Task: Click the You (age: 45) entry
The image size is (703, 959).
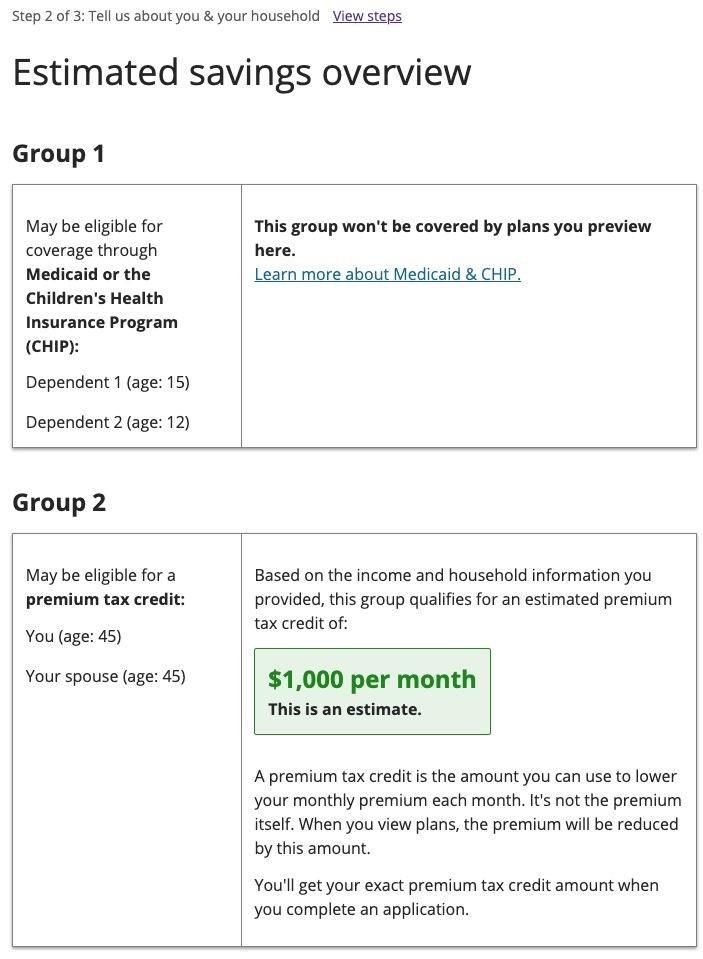Action: (x=73, y=636)
